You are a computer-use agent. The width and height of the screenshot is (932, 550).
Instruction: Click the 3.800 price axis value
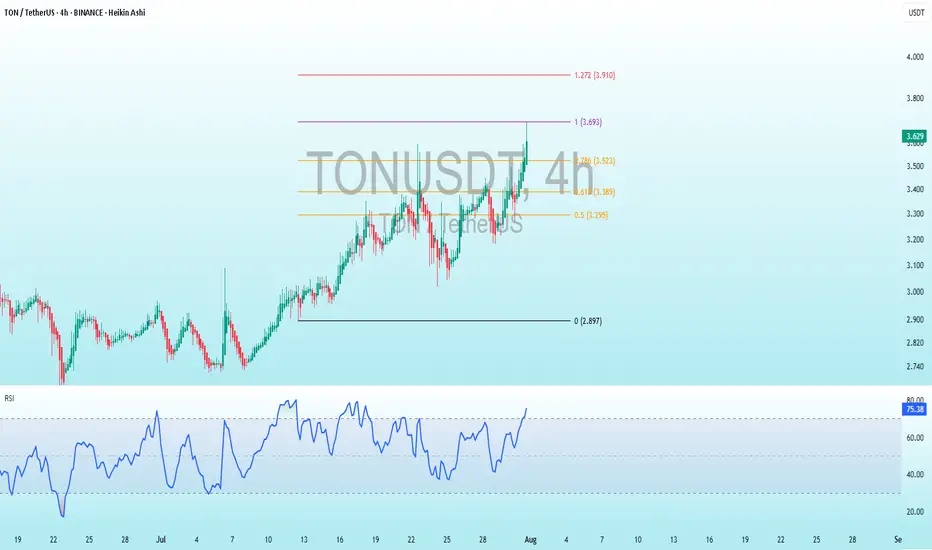pyautogui.click(x=915, y=99)
